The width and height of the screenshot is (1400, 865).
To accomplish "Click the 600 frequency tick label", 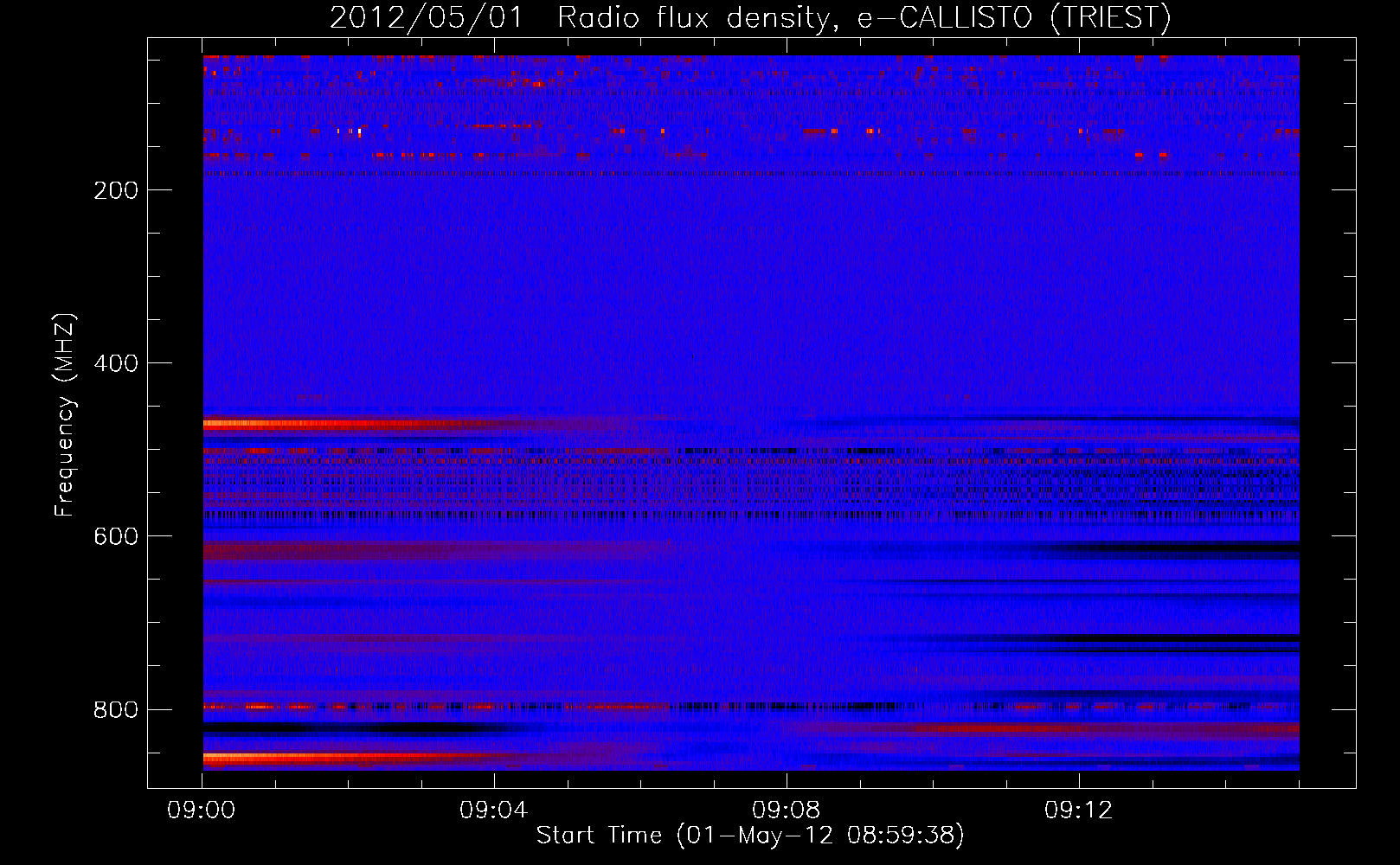I will (x=116, y=536).
